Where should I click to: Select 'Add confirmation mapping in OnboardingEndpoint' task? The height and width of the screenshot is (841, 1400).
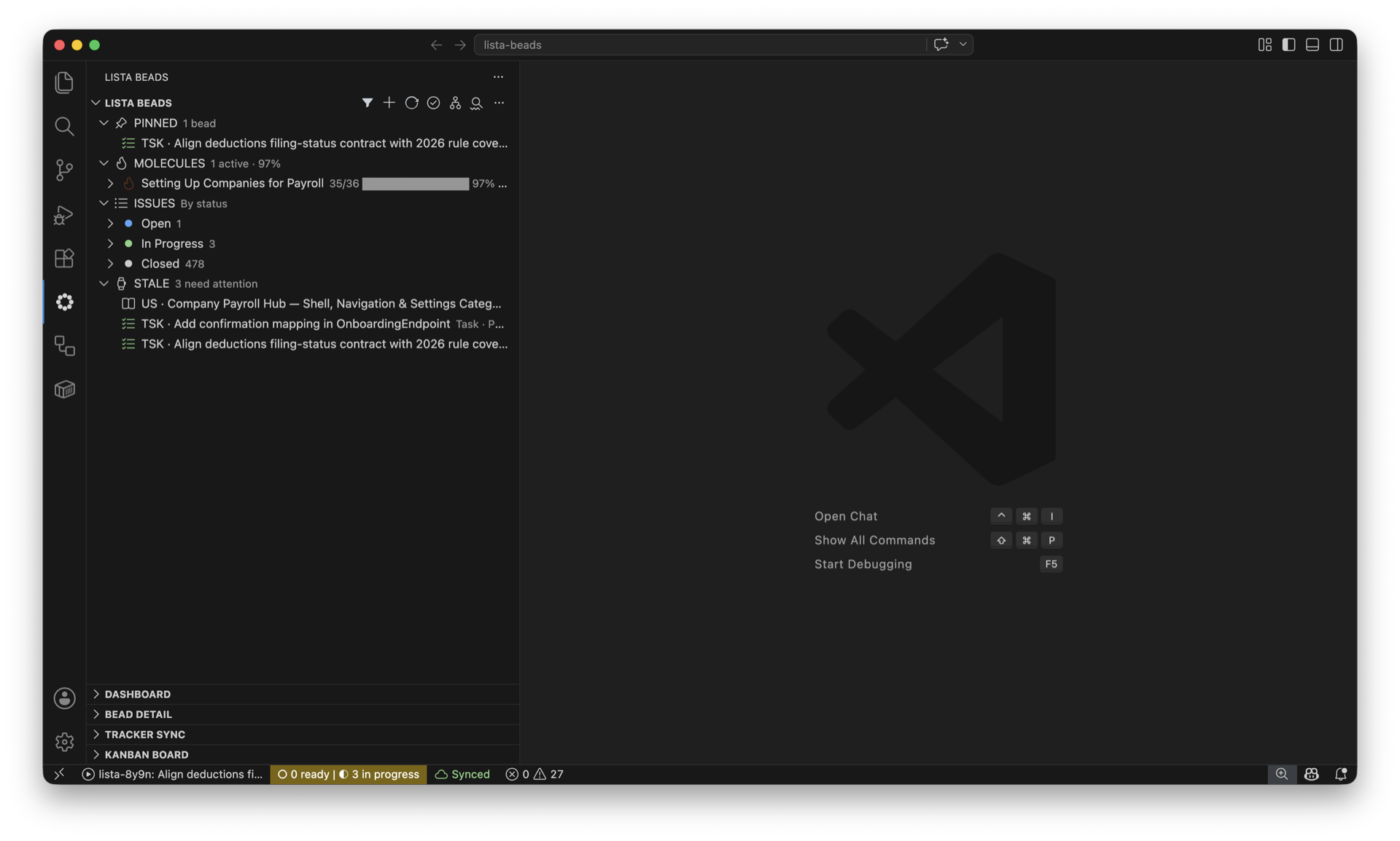303,324
